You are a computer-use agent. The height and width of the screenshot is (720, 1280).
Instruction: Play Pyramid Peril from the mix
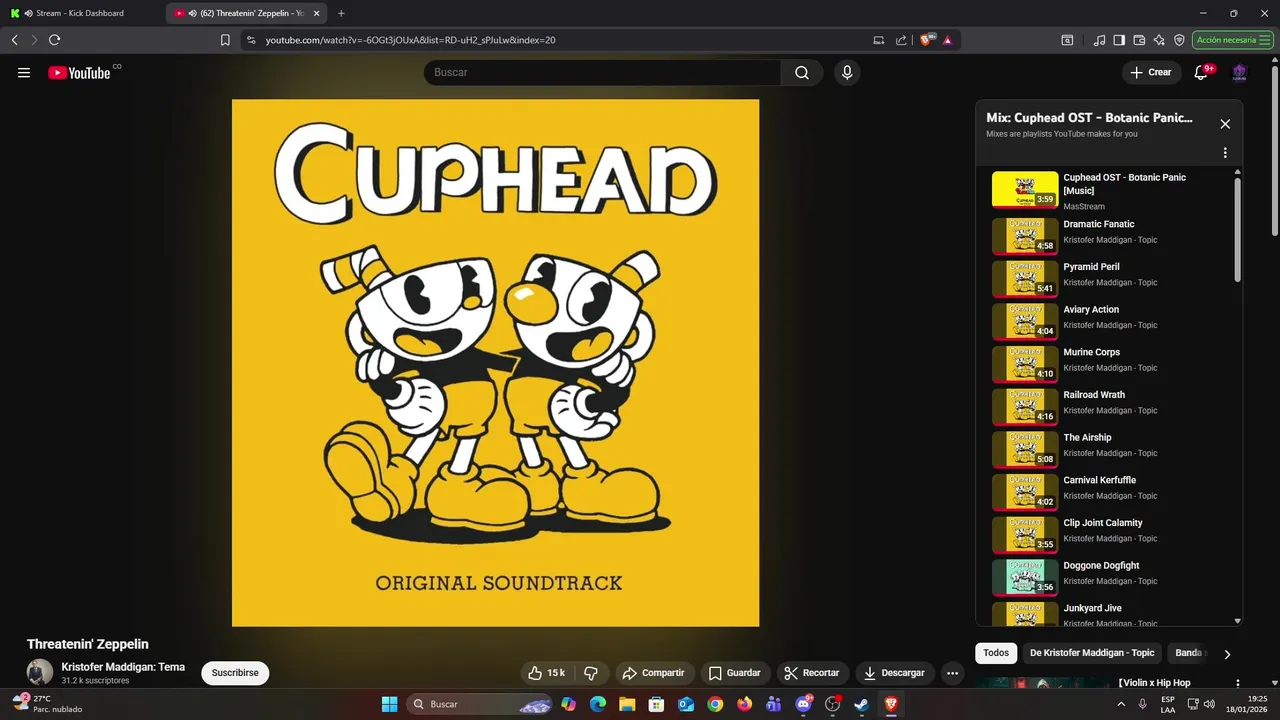coord(1111,279)
